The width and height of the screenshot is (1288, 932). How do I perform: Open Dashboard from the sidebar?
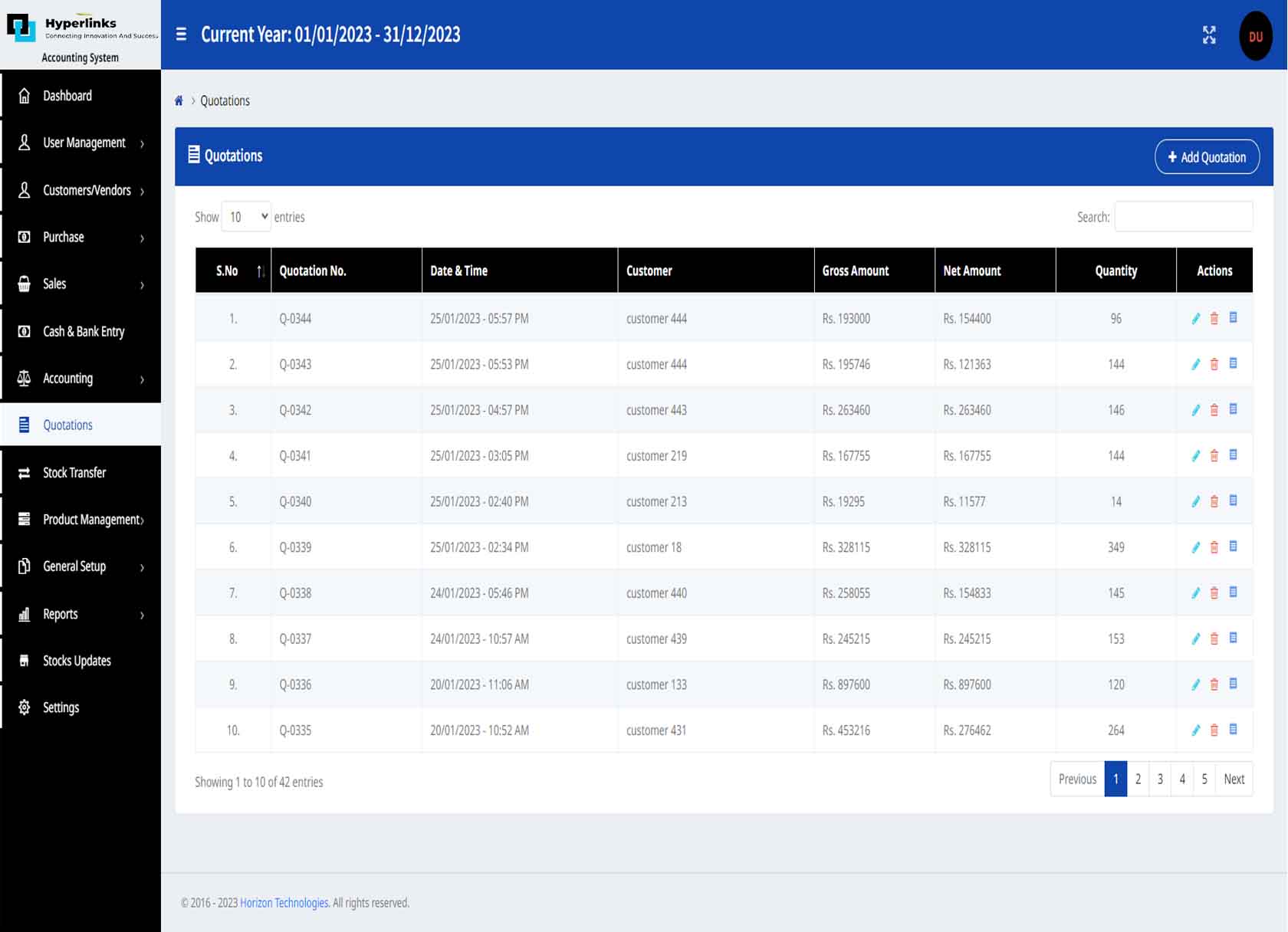click(x=80, y=96)
